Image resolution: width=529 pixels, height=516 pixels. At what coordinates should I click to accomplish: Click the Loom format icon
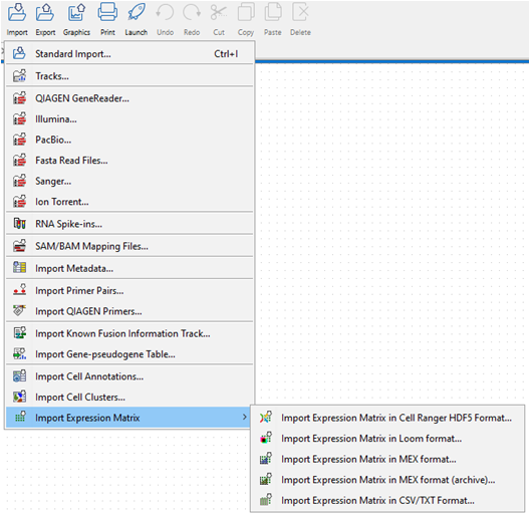coord(266,438)
